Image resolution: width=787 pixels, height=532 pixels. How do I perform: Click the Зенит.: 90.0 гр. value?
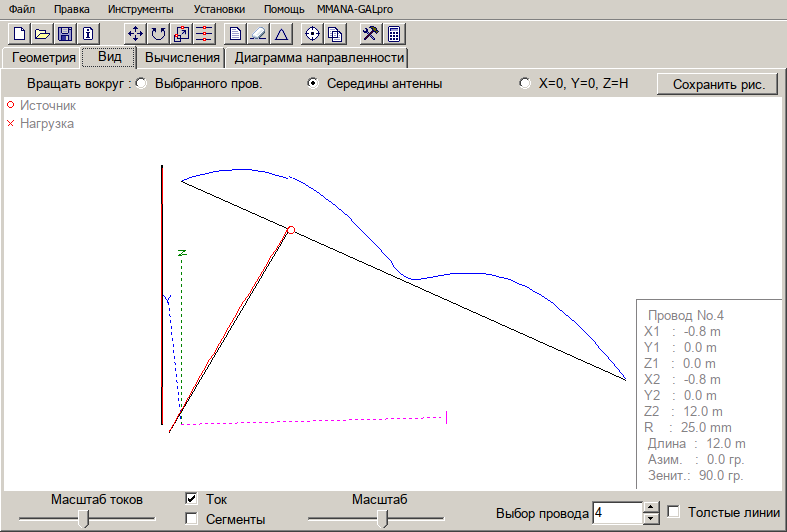696,475
